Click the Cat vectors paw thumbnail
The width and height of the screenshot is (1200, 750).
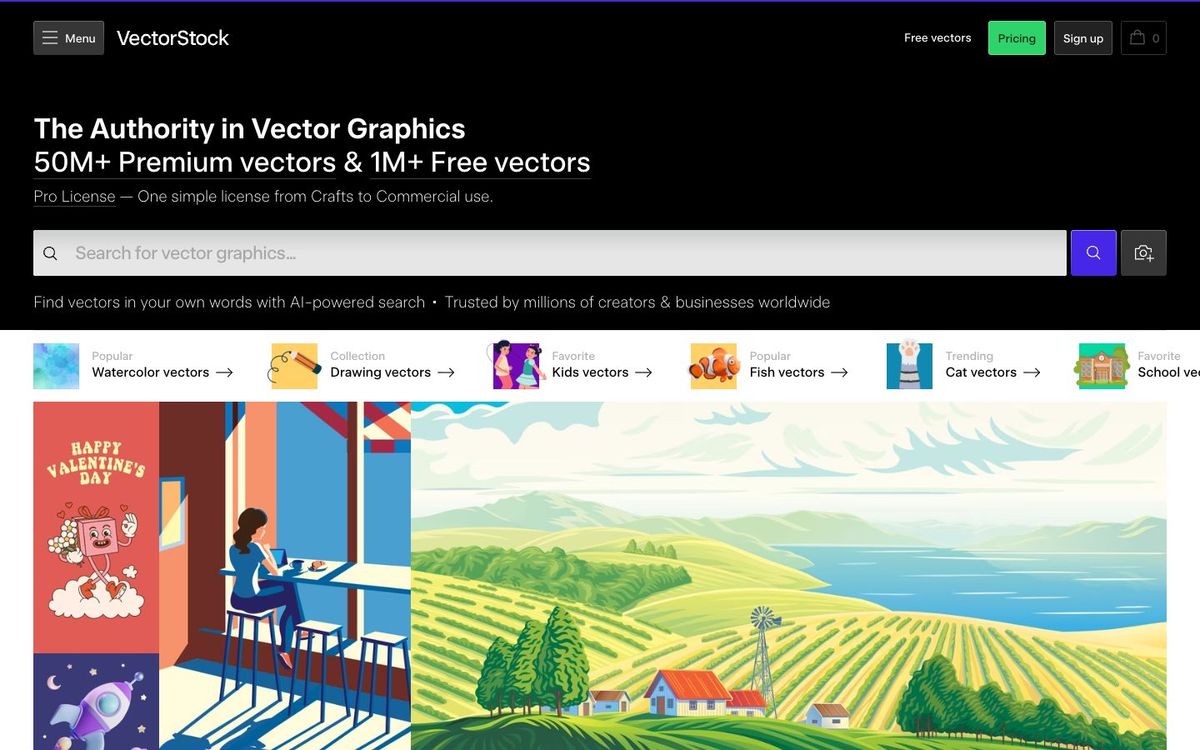click(909, 364)
